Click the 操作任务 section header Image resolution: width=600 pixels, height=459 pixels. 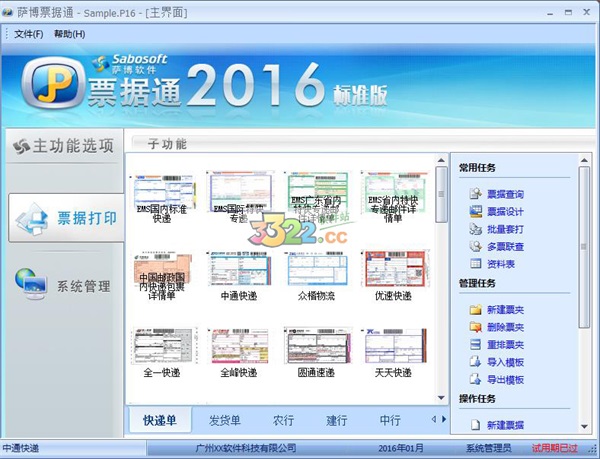(477, 399)
